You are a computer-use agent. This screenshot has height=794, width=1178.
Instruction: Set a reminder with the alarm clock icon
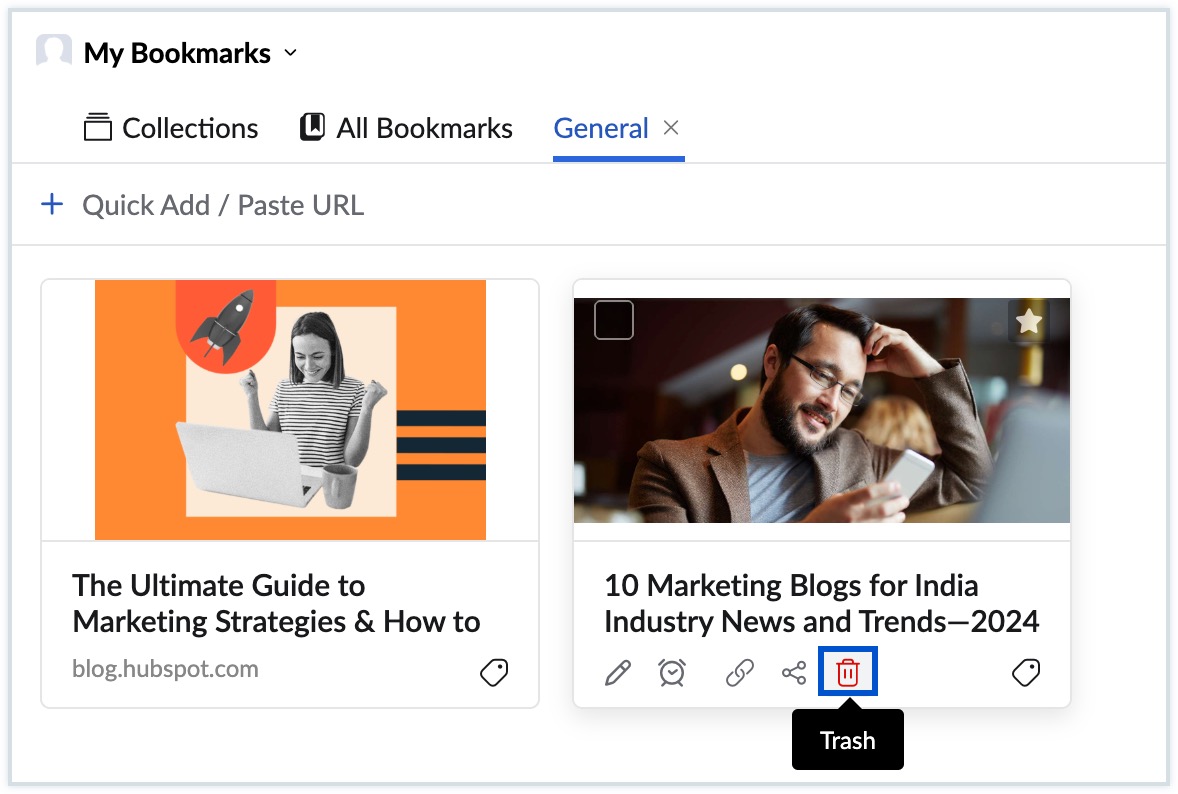672,673
